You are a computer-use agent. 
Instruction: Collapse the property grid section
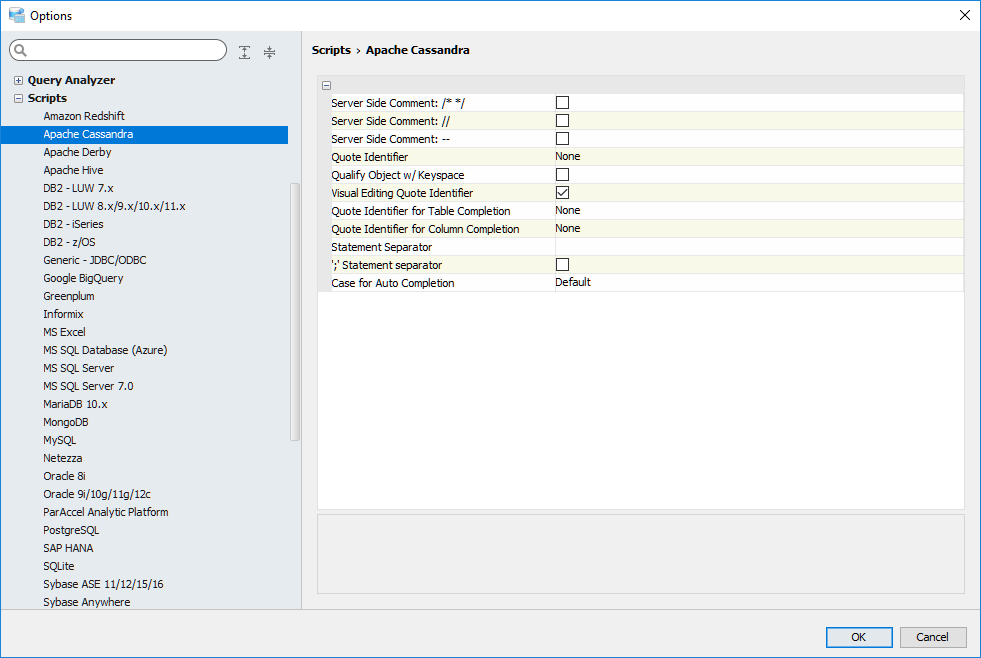click(x=327, y=86)
